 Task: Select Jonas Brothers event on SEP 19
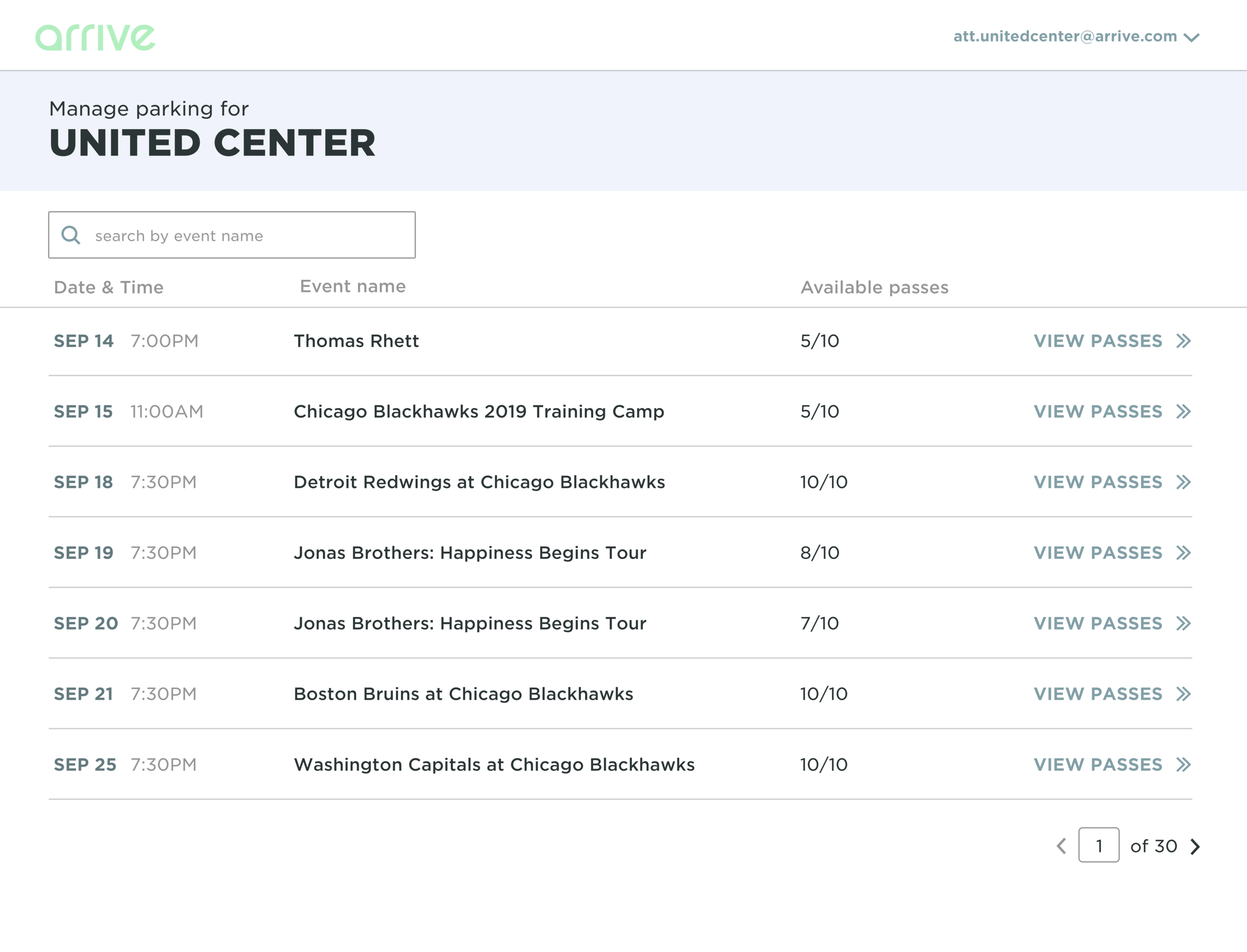(470, 553)
